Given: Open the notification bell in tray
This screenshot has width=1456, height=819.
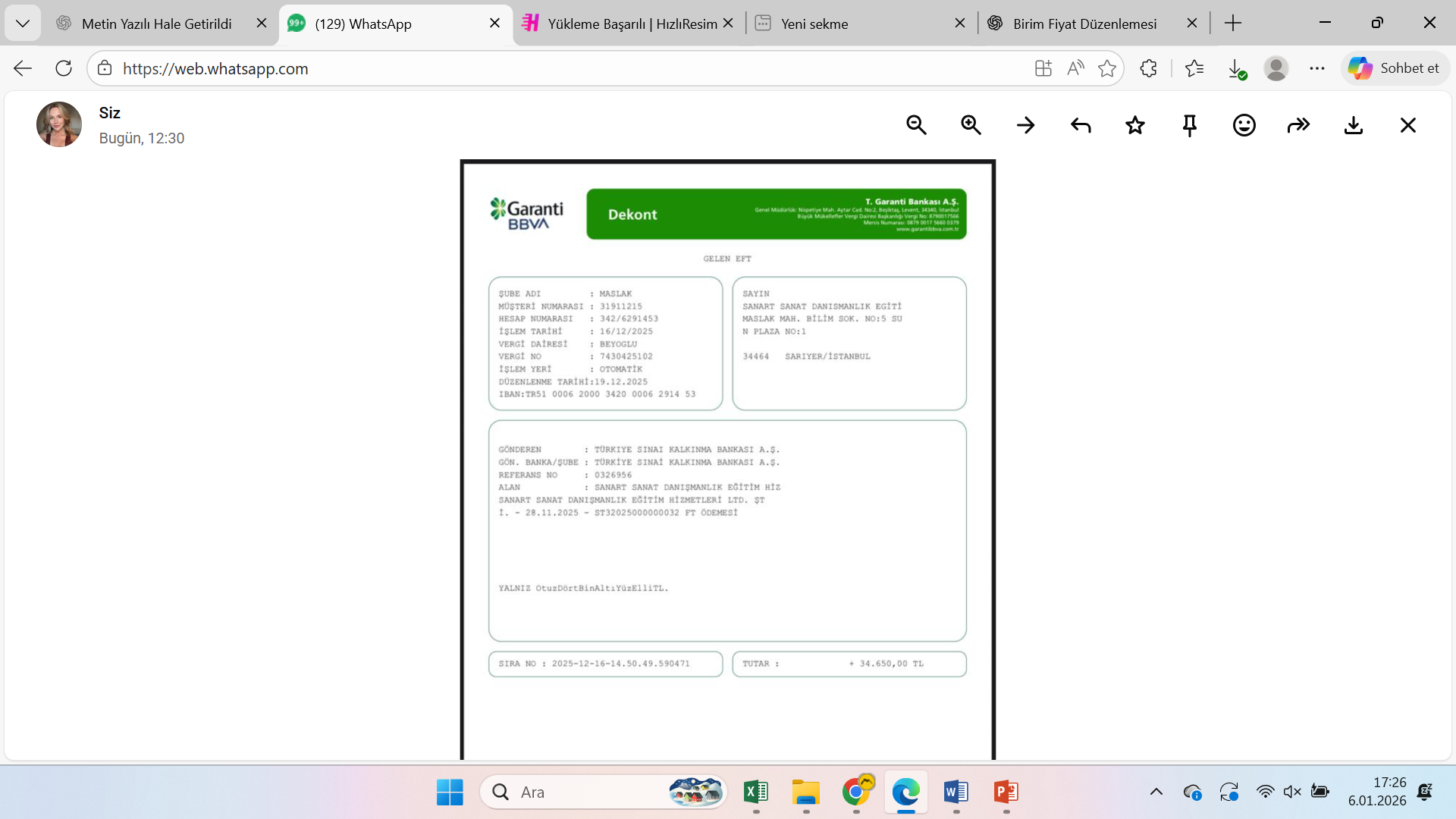Looking at the screenshot, I should tap(1425, 792).
